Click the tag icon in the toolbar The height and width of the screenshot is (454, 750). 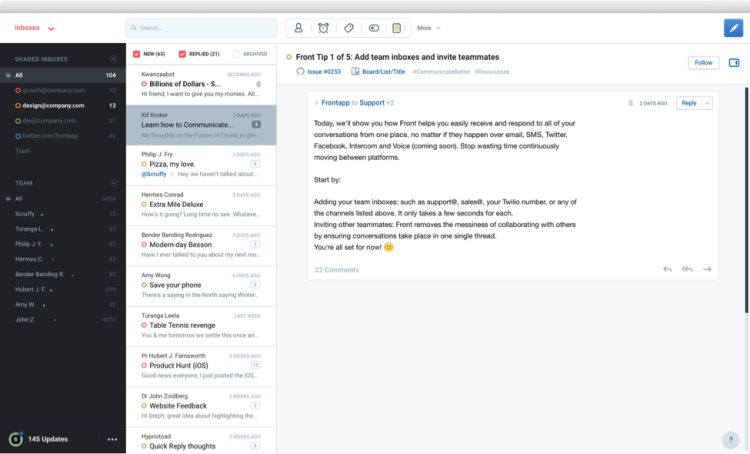pos(349,28)
